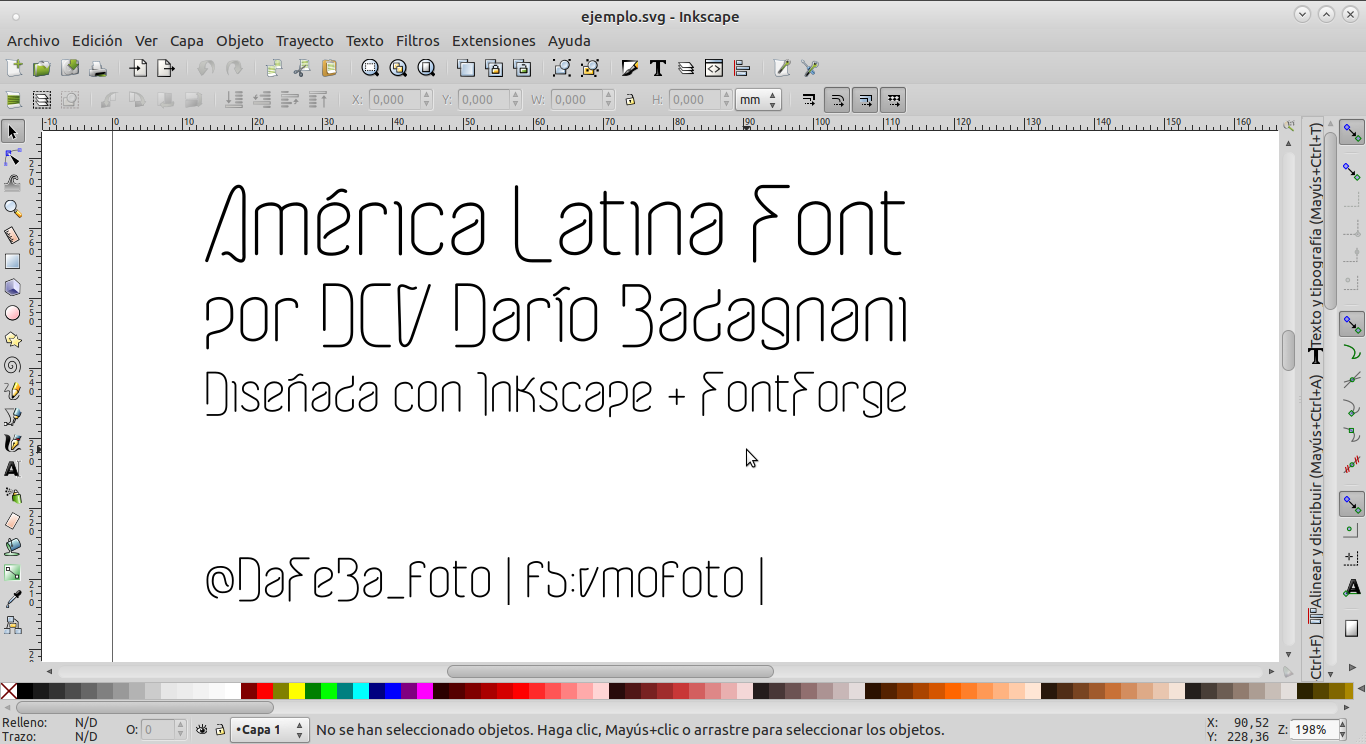Screen dimensions: 1366x744
Task: Click width W spinner arrows
Action: tap(608, 99)
